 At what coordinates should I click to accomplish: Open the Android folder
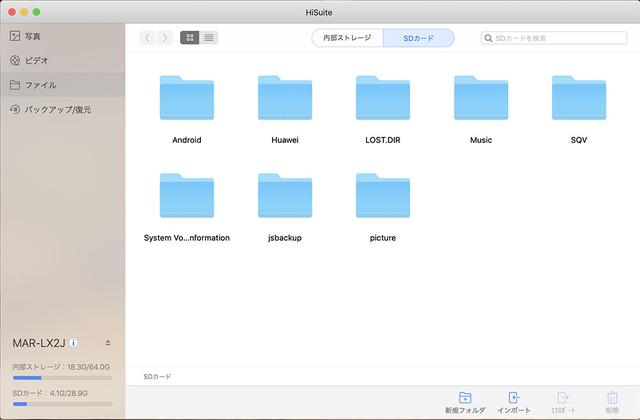(x=187, y=98)
